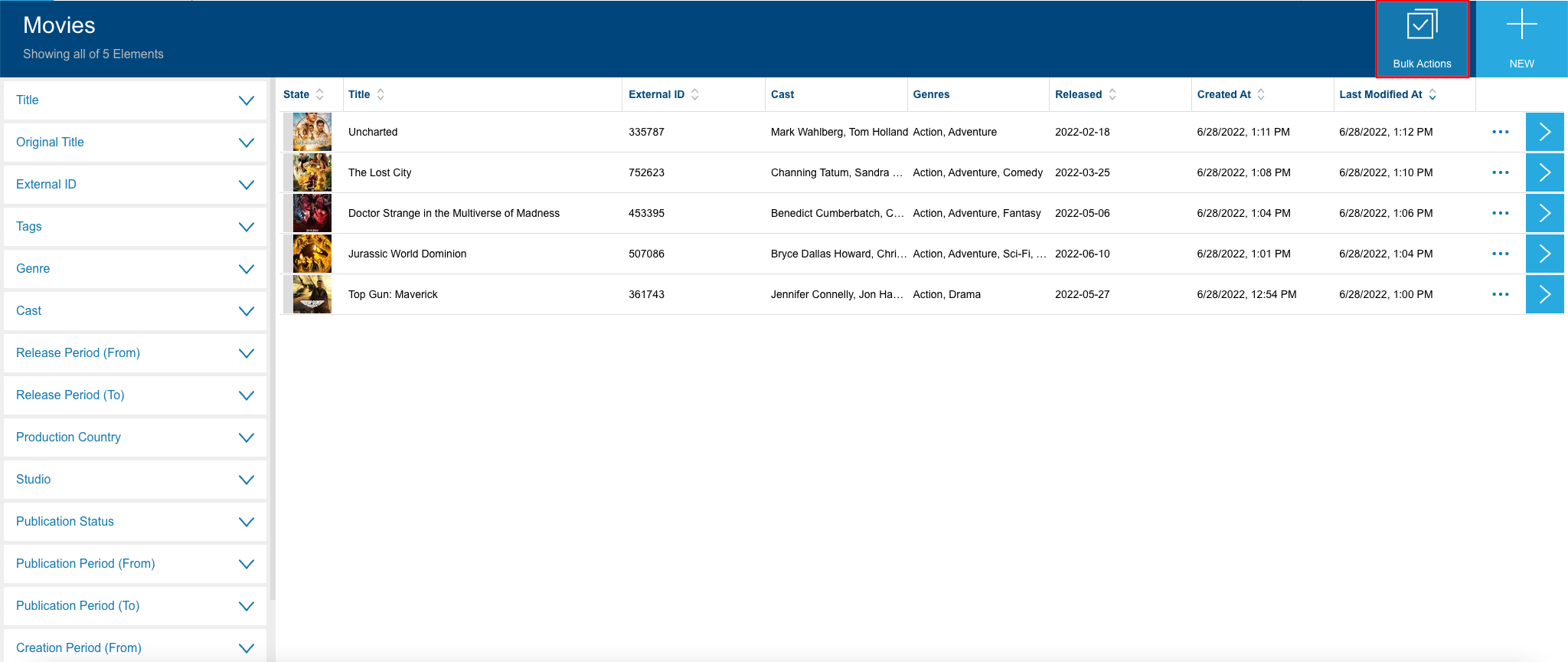Image resolution: width=1568 pixels, height=662 pixels.
Task: Create a new movie with NEW button
Action: click(x=1521, y=39)
